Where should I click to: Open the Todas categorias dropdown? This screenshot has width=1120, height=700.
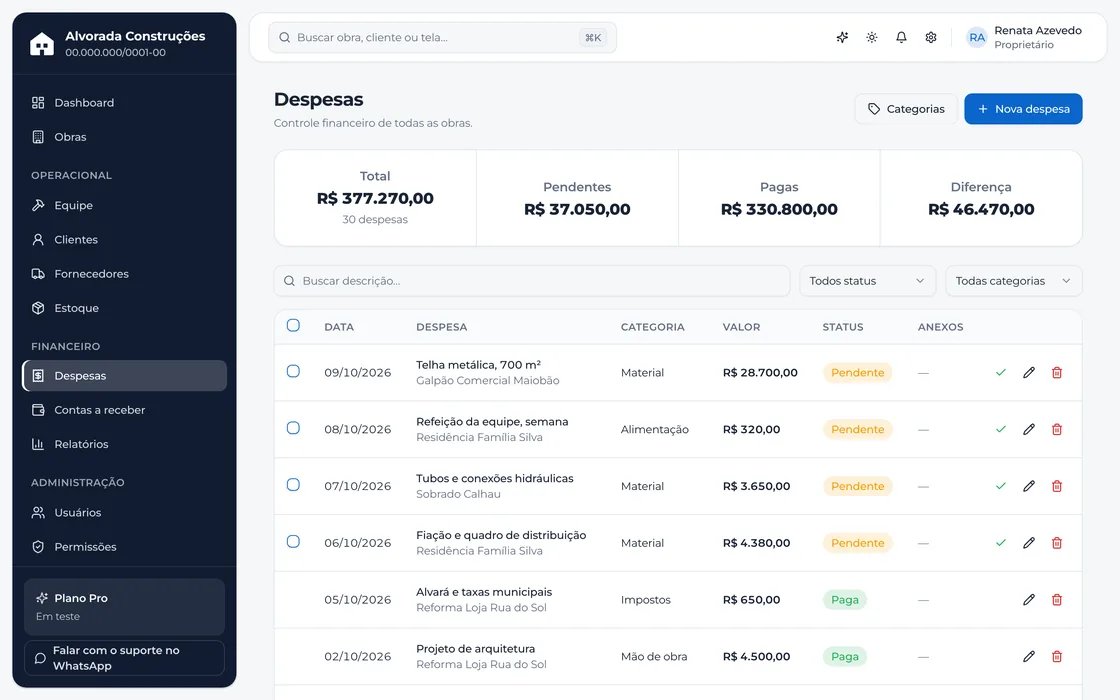pos(1014,281)
